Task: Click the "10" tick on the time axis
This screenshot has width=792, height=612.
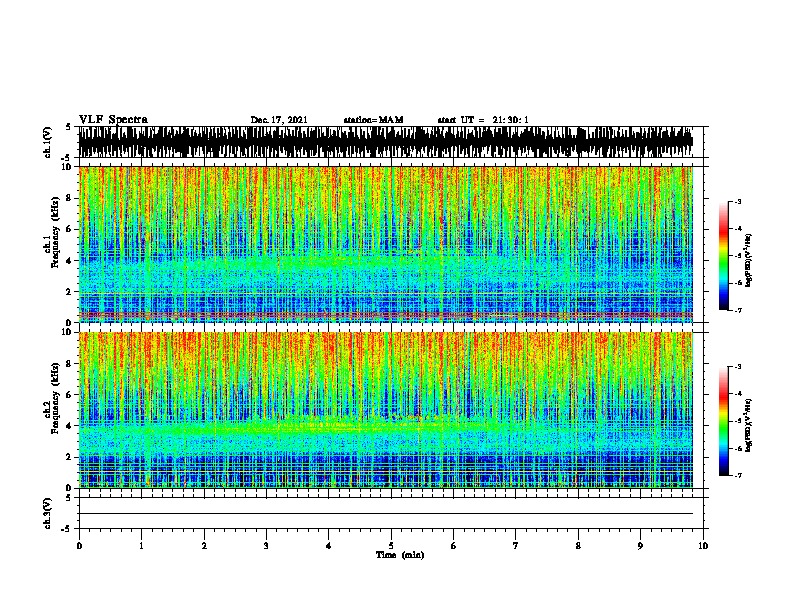Action: pos(703,546)
